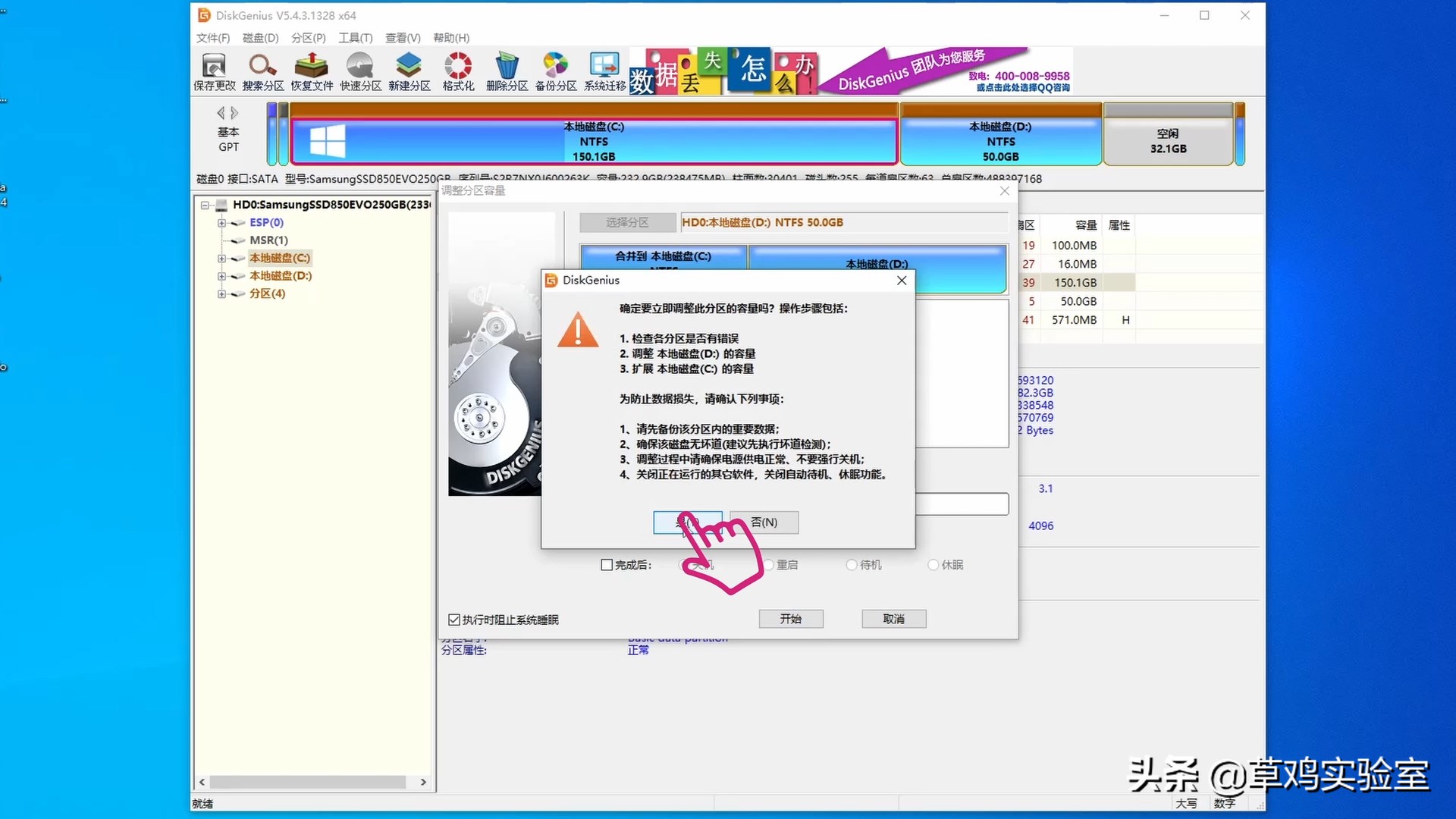Viewport: 1456px width, 819px height.
Task: Expand the ESP(0) tree node
Action: 221,223
